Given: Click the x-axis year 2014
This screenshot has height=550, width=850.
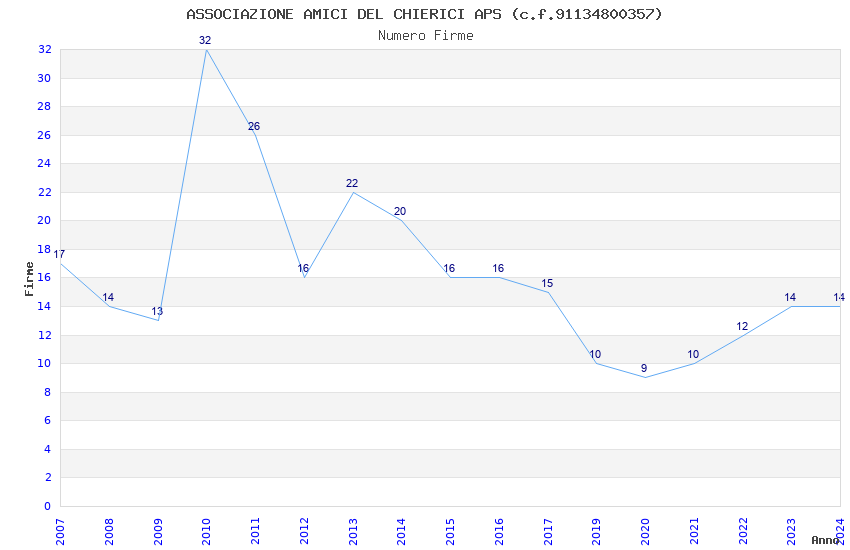Looking at the screenshot, I should [401, 531].
